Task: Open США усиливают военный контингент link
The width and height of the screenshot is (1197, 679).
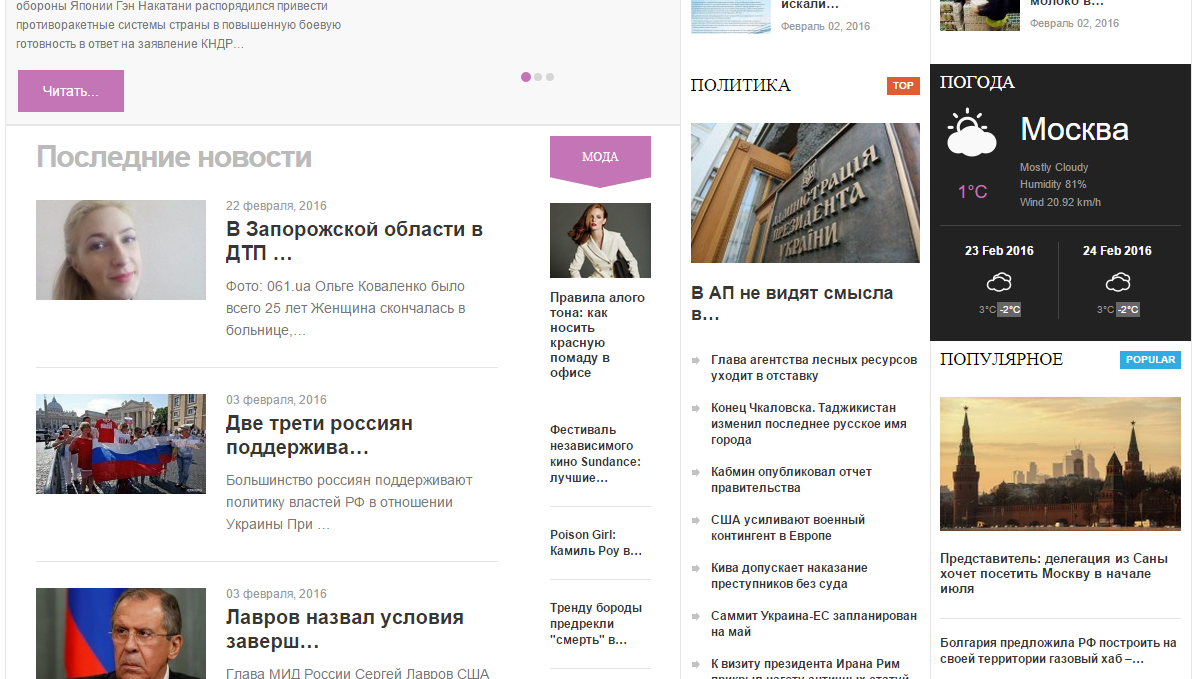Action: pos(788,528)
